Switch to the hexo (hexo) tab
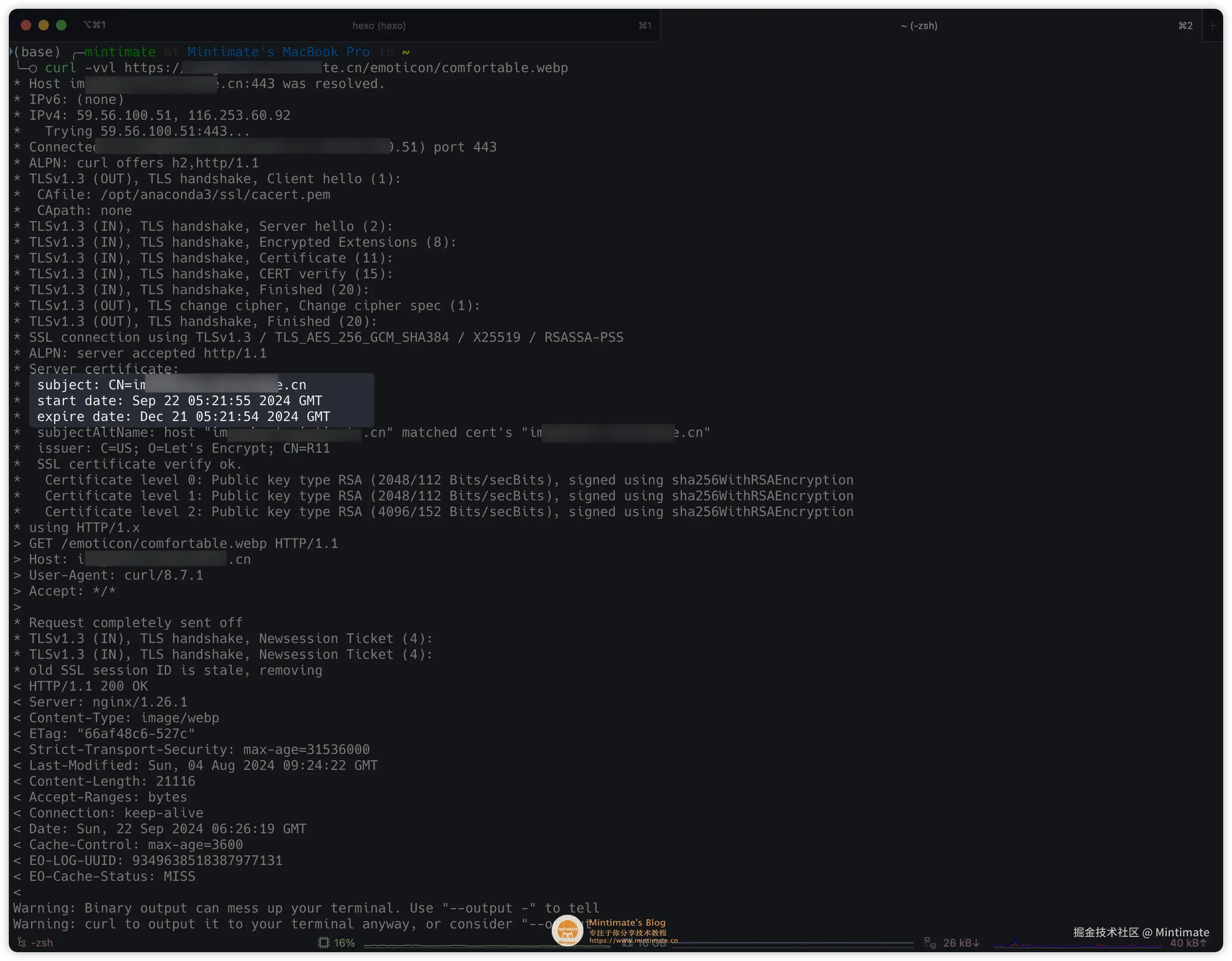The image size is (1232, 961). pos(379,26)
